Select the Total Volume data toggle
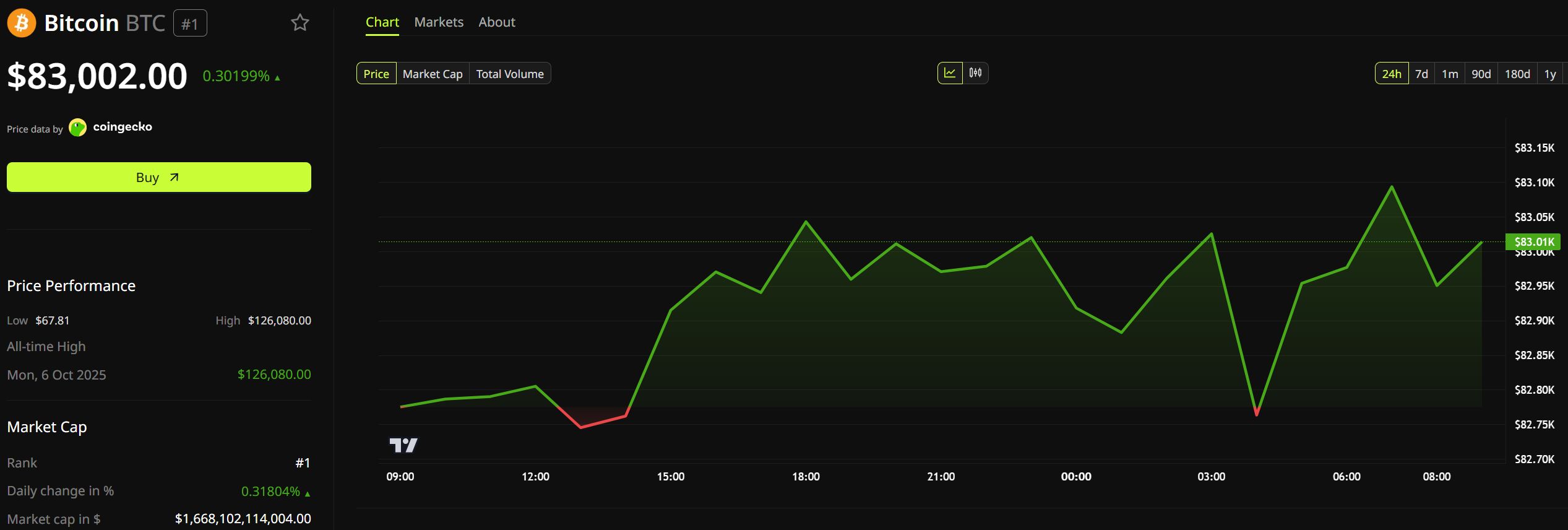Screen dimensions: 1568x530 coord(510,74)
